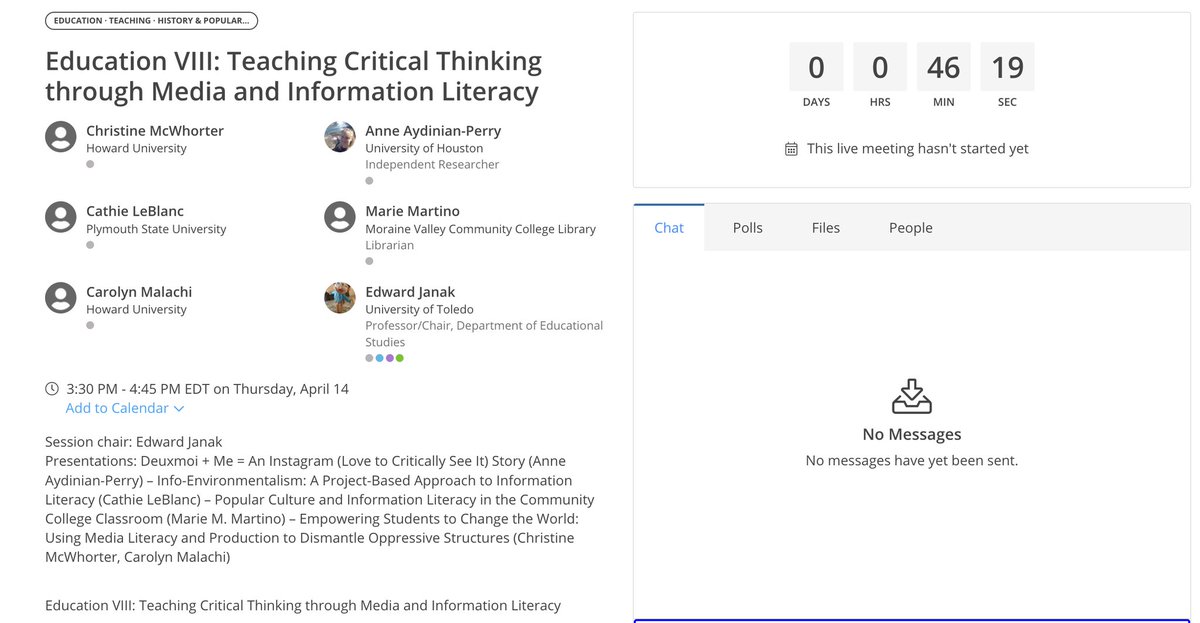Open Edward Janak's green social link icon
1200x623 pixels.
point(399,358)
